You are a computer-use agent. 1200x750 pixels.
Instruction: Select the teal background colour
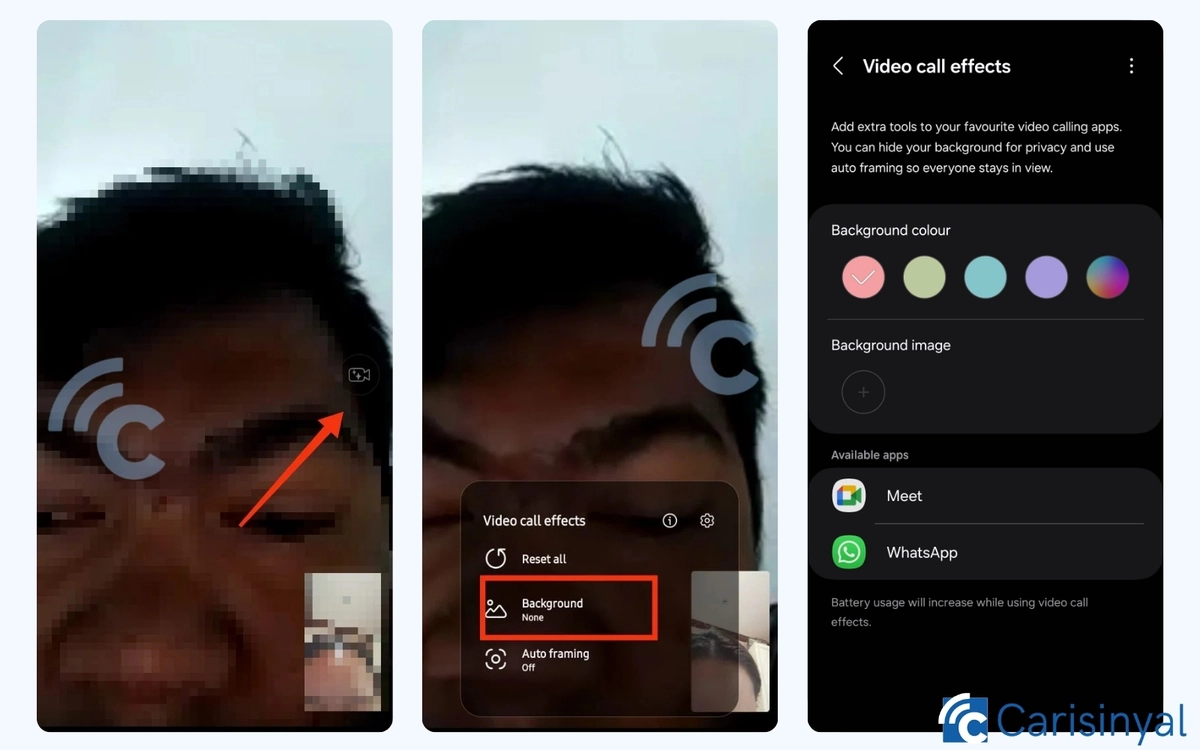point(985,277)
